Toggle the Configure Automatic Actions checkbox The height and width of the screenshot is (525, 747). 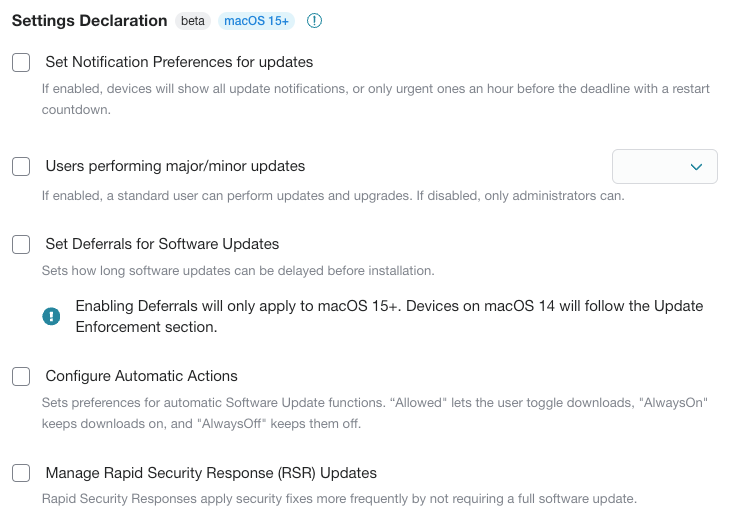[21, 376]
